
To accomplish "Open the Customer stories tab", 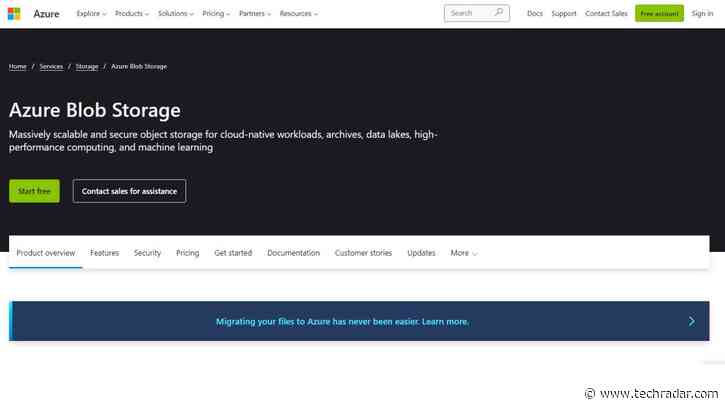I will 363,253.
